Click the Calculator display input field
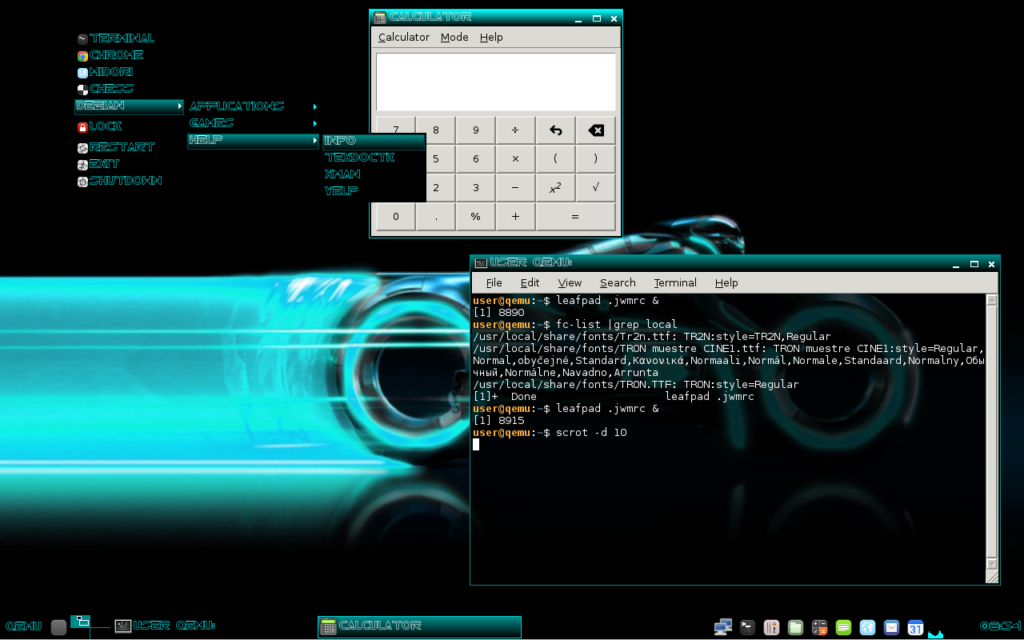 point(495,81)
